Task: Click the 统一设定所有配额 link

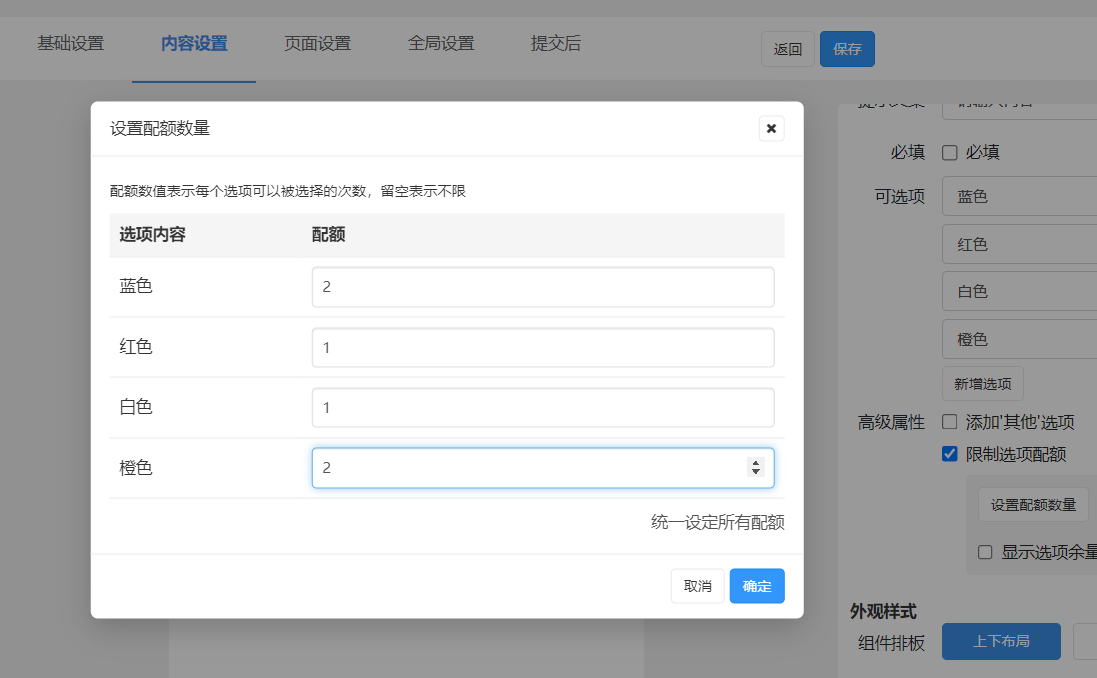Action: tap(717, 522)
